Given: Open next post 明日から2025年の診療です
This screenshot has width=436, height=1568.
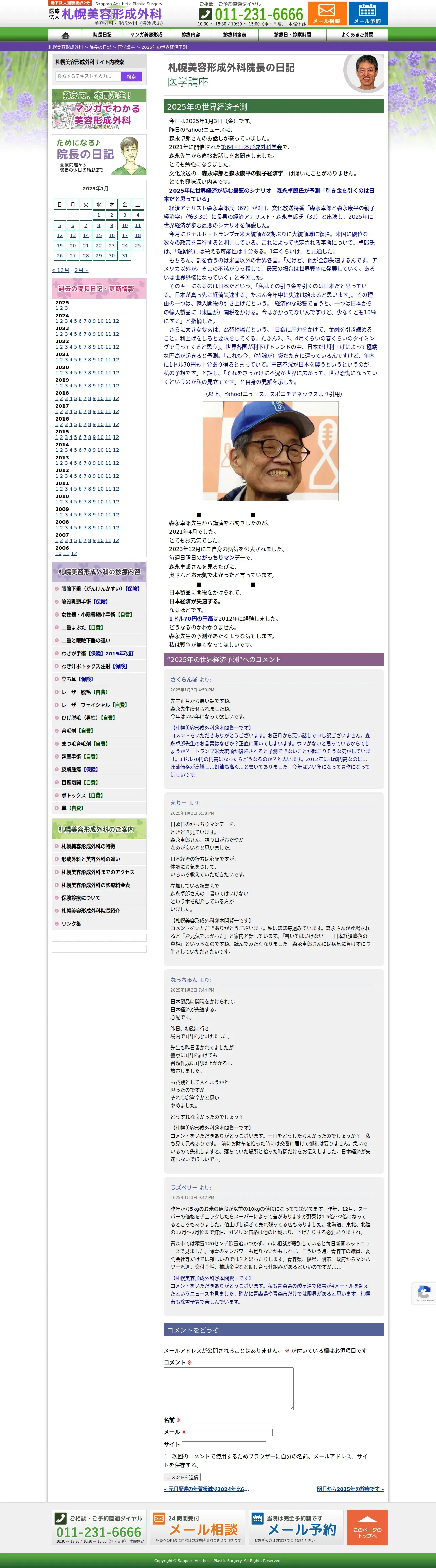Looking at the screenshot, I should point(351,1490).
